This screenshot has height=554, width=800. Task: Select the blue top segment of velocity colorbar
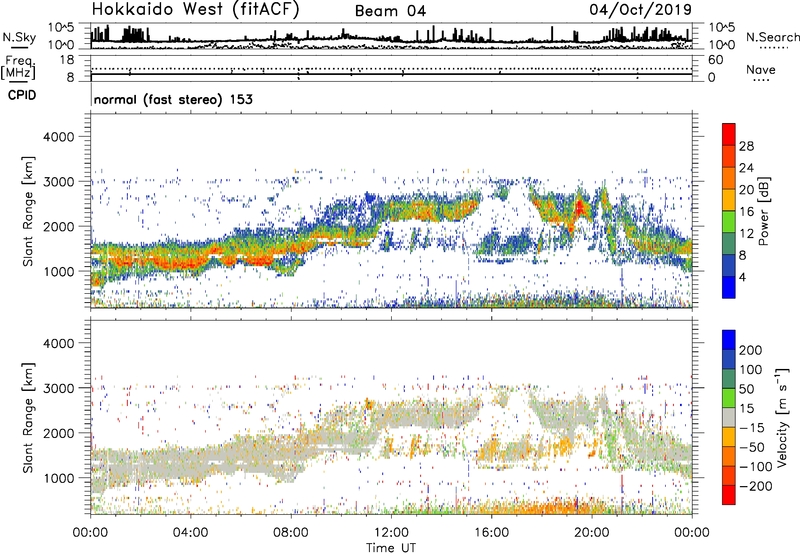729,340
